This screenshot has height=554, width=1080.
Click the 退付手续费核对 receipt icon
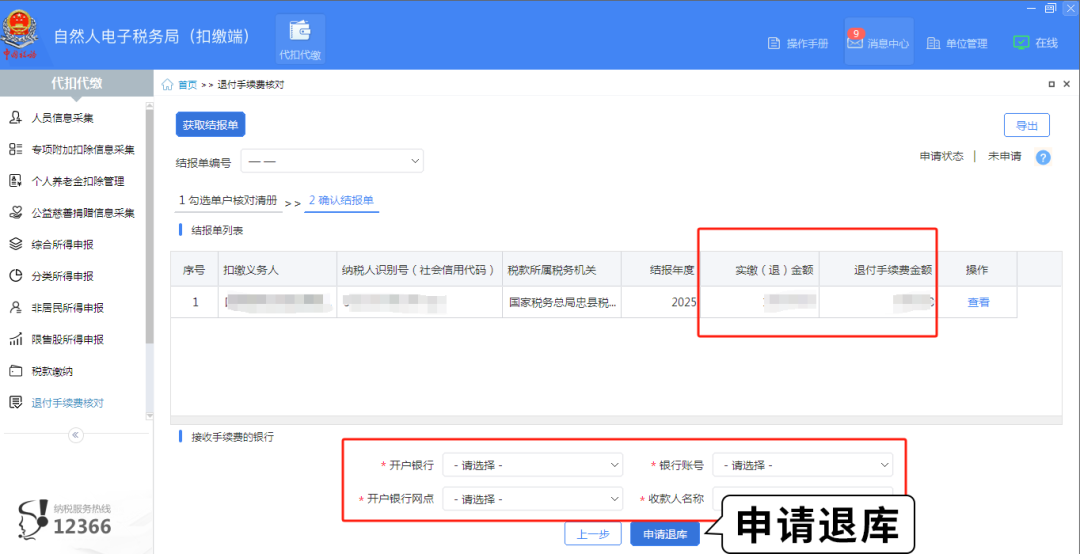(16, 403)
